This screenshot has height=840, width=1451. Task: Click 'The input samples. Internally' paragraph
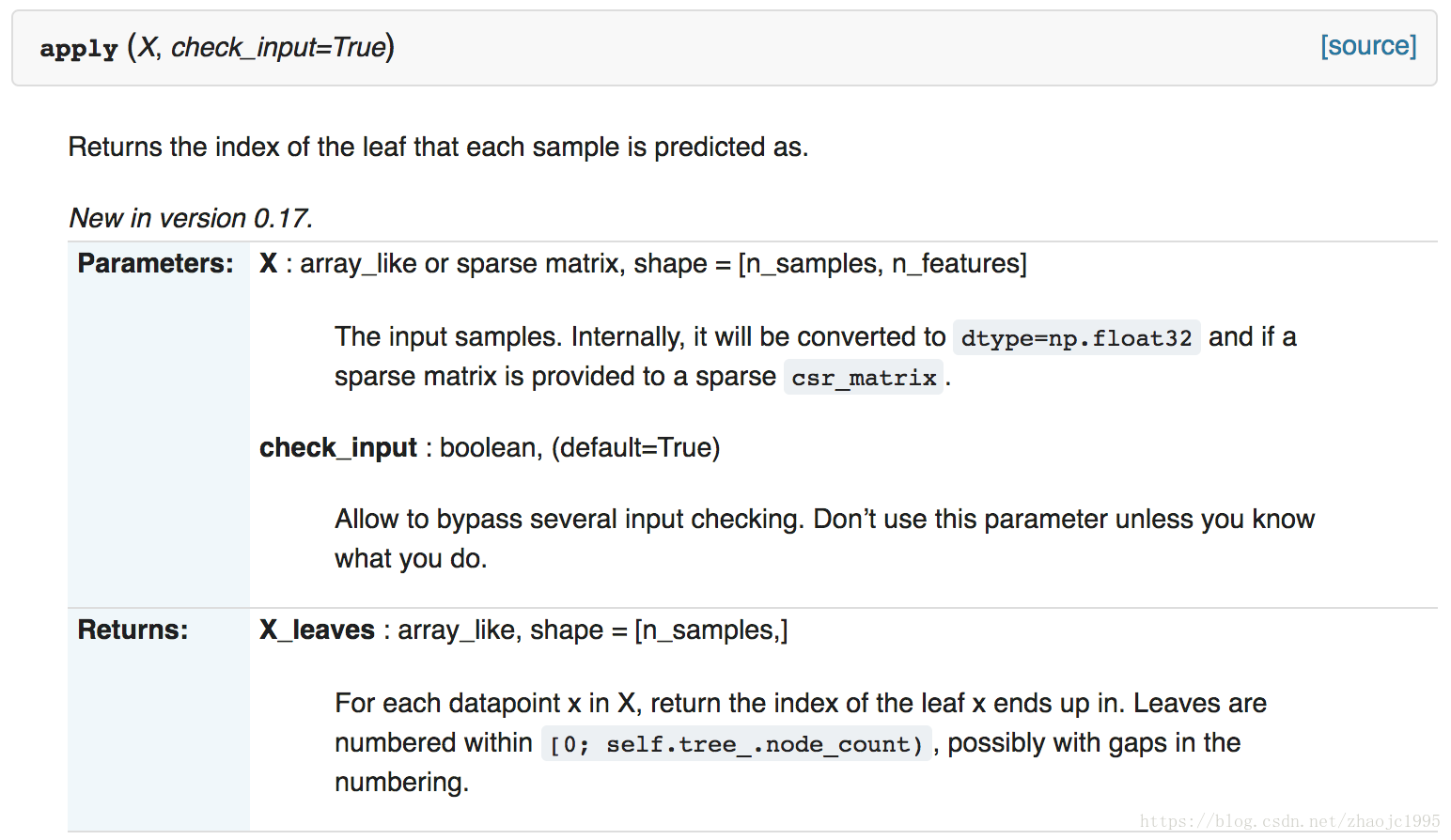click(x=816, y=356)
